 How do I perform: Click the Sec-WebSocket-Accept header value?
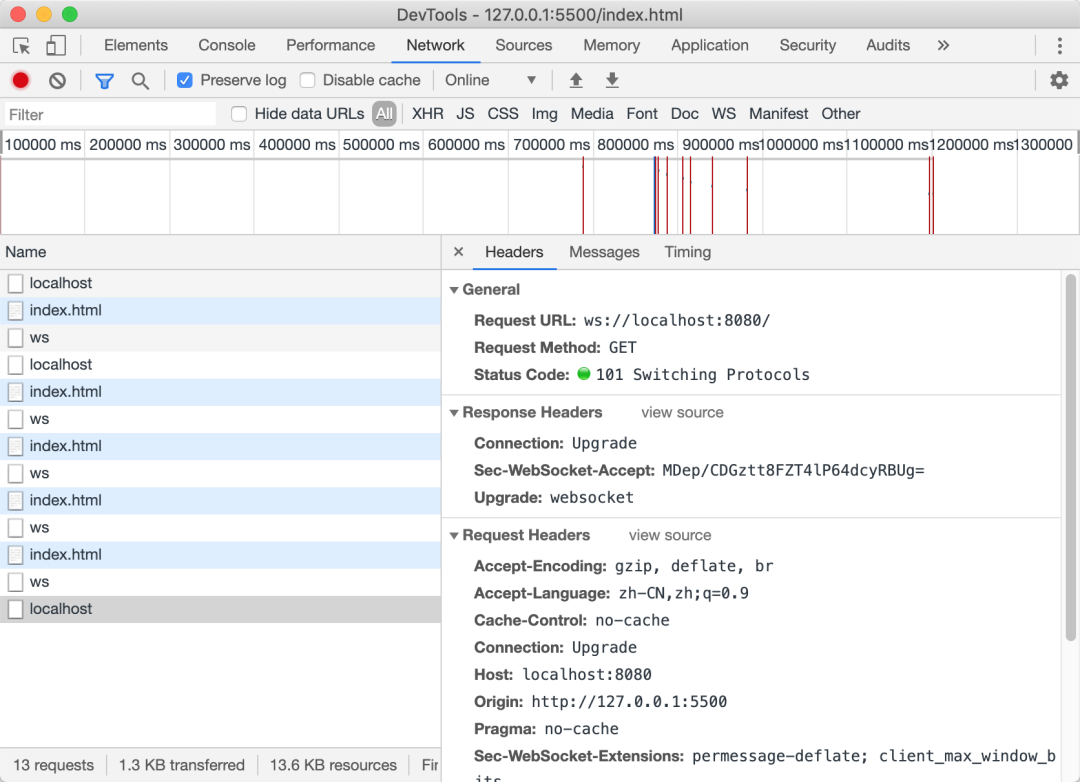(793, 471)
